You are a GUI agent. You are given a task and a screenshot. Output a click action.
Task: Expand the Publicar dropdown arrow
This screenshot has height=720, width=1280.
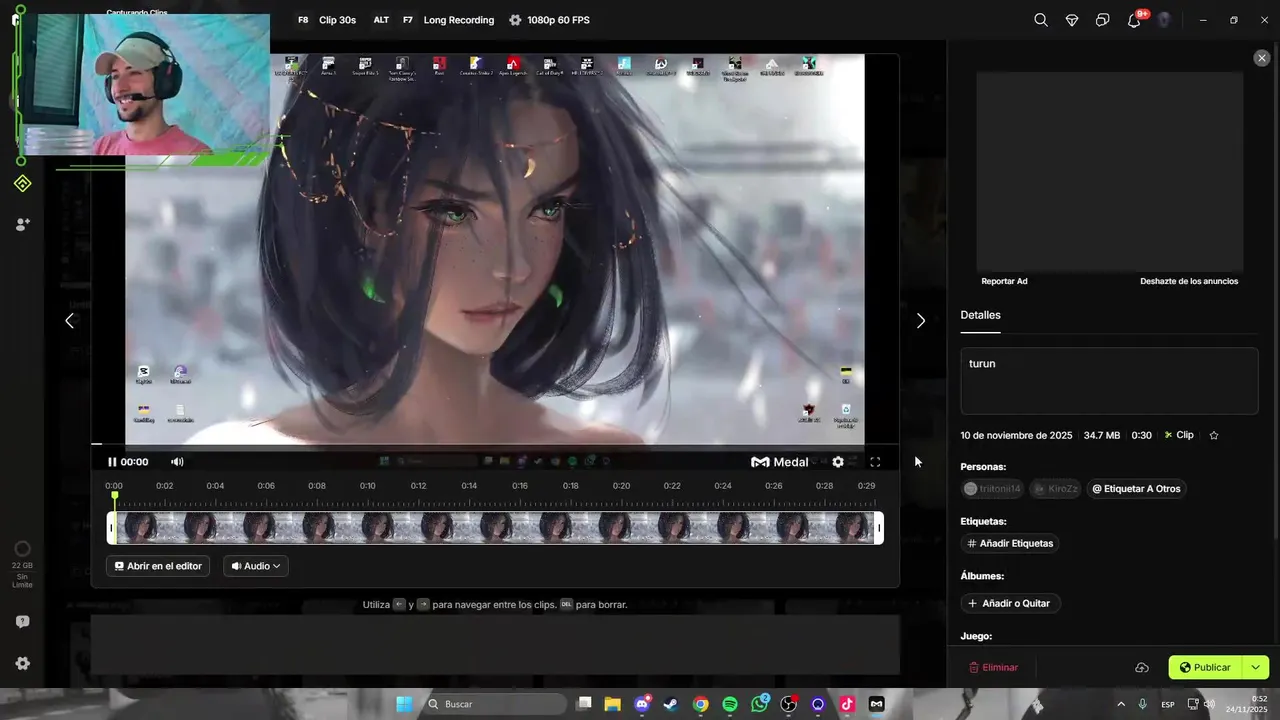click(x=1256, y=668)
